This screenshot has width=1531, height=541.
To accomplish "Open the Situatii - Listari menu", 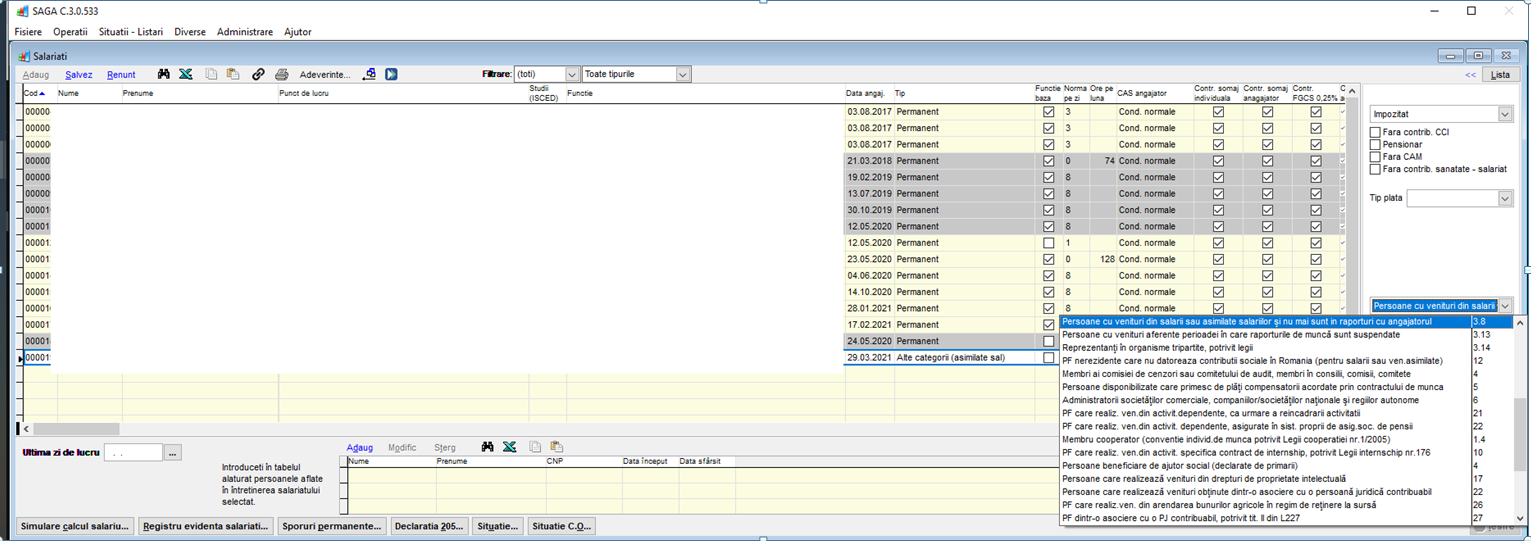I will [131, 32].
